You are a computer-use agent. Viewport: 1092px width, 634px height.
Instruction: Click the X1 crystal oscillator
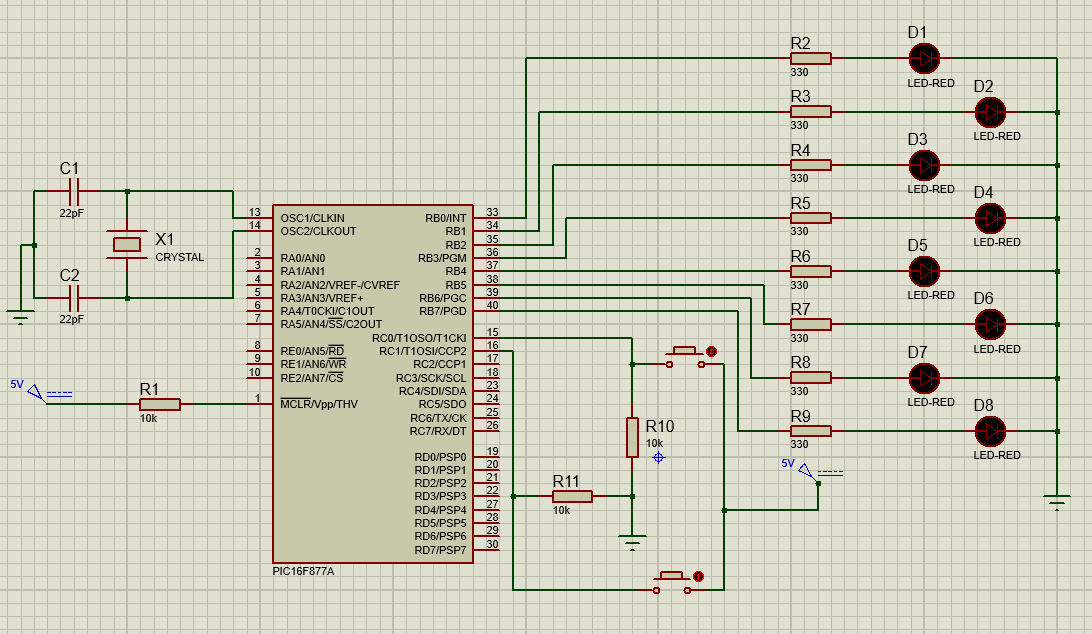point(128,243)
